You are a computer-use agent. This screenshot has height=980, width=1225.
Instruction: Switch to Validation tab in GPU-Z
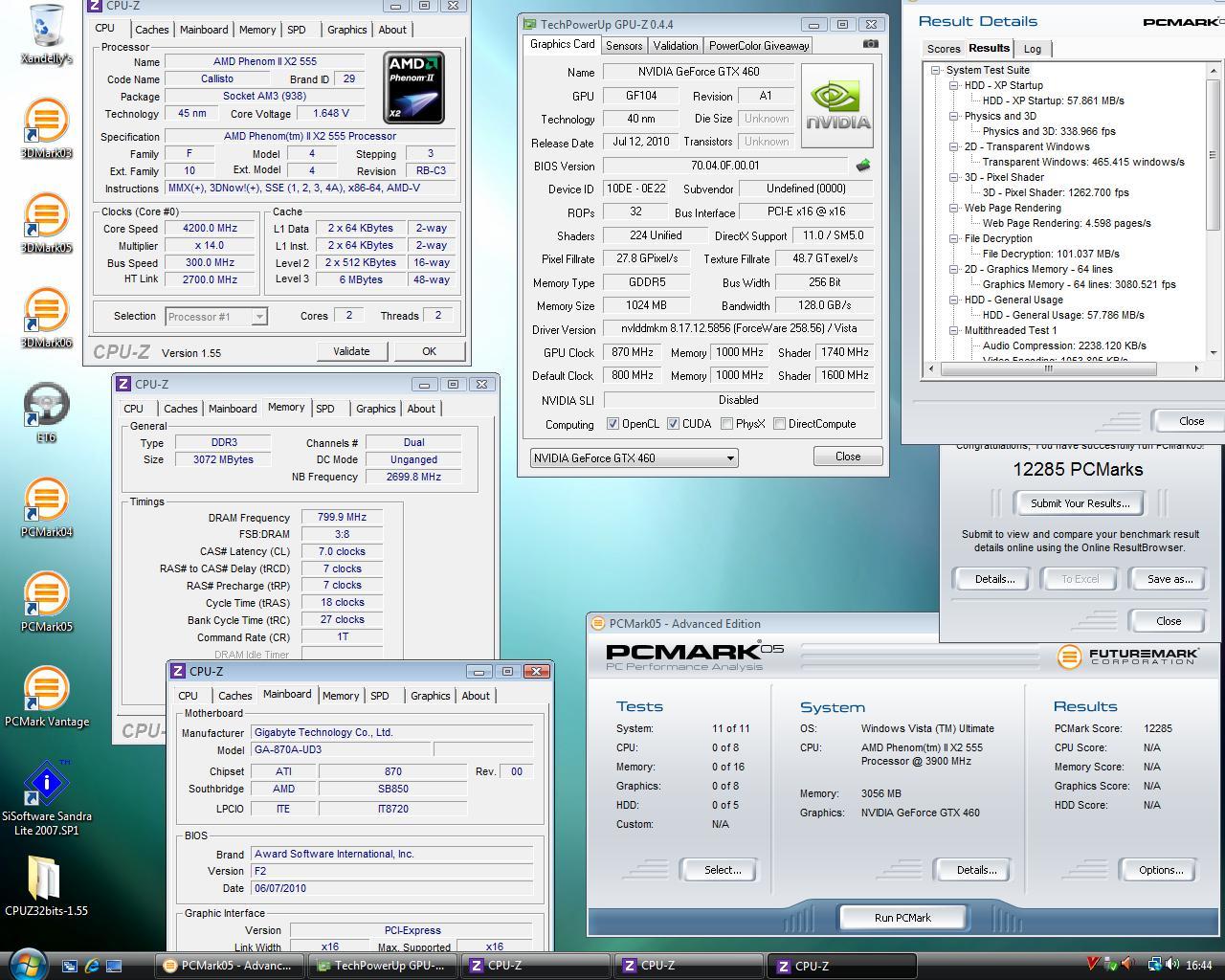click(x=676, y=45)
